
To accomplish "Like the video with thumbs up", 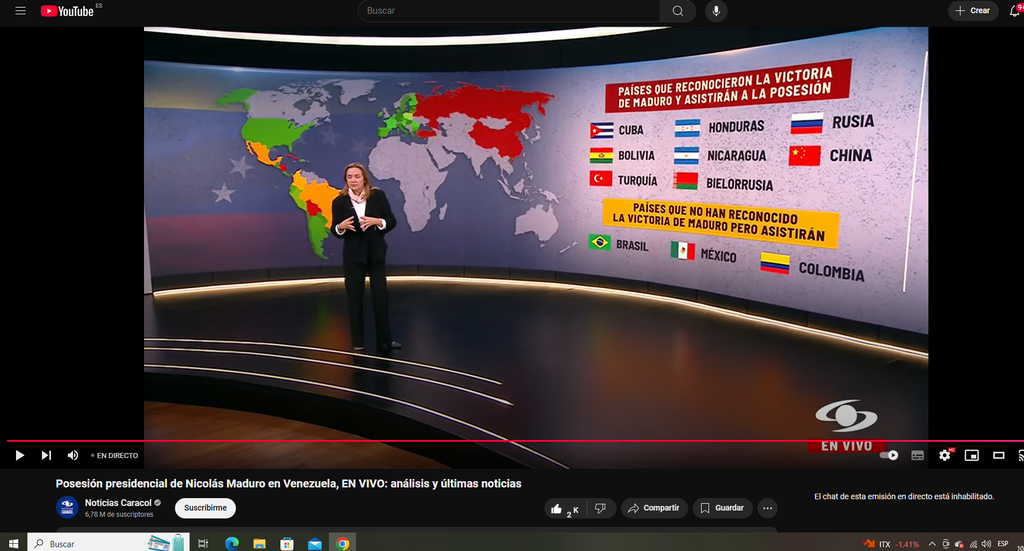I will [566, 509].
